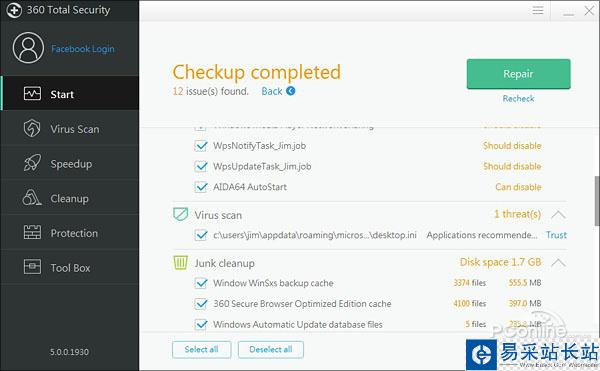Click the Applications recommended description text

pyautogui.click(x=482, y=235)
